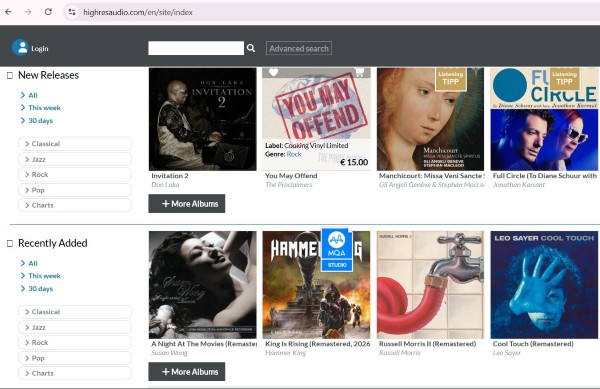Expand Charts under New Releases

click(75, 205)
